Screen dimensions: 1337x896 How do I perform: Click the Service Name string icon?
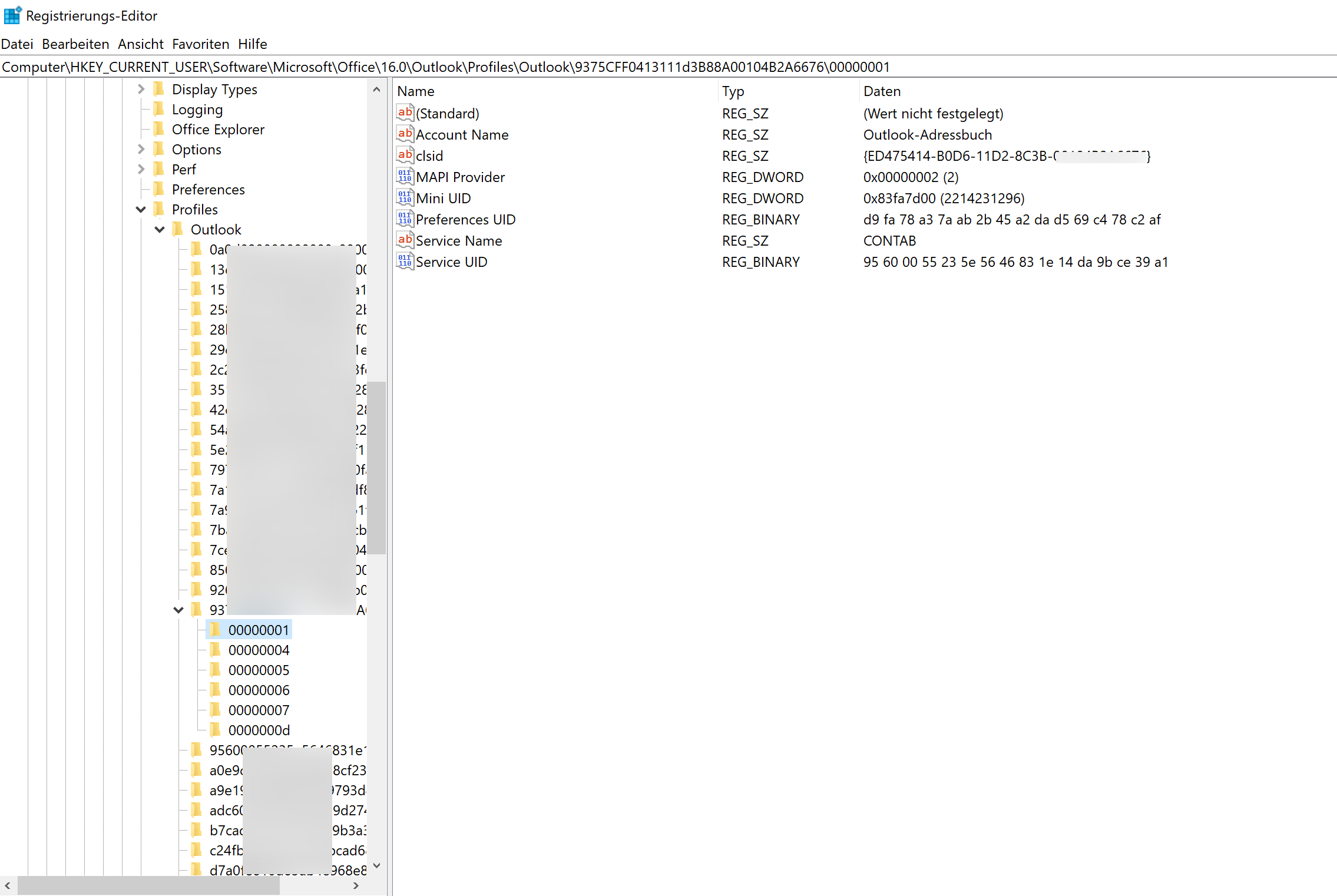tap(405, 240)
